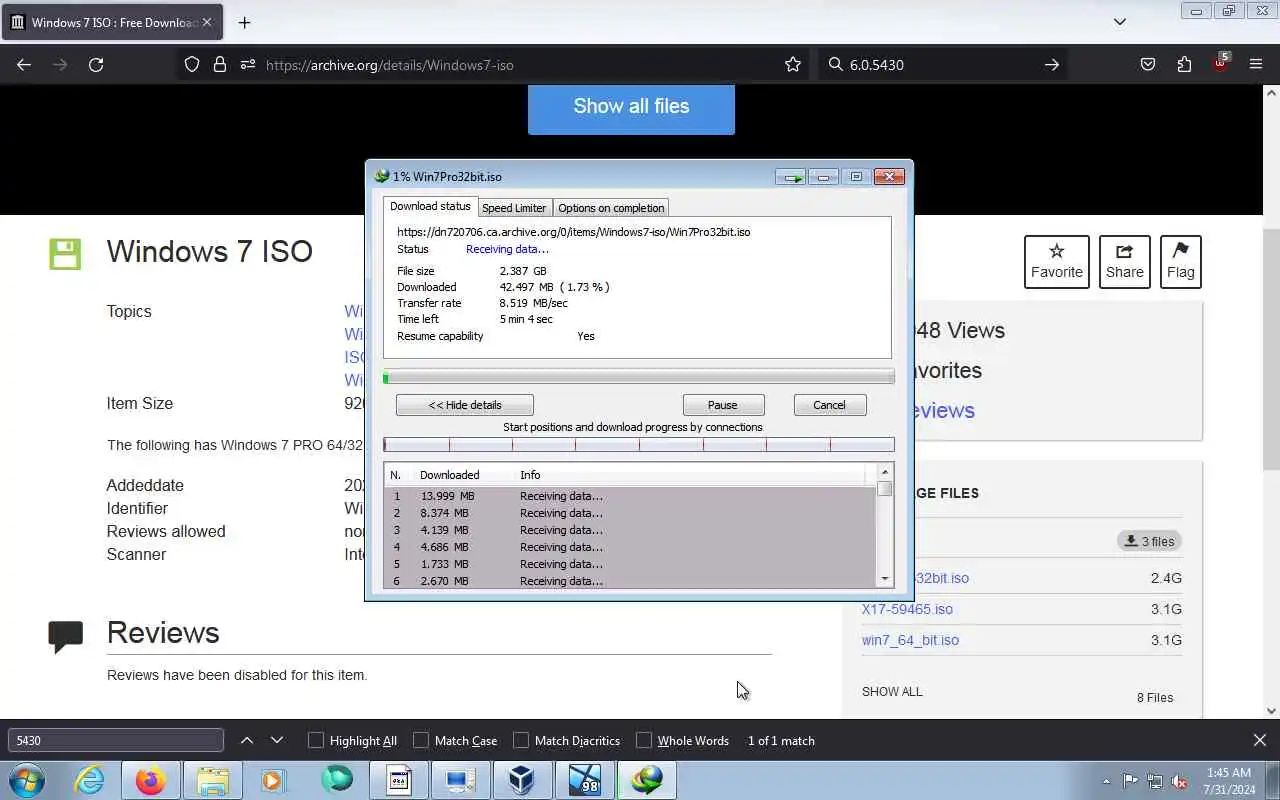Screen dimensions: 1280x800
Task: Reload the current page
Action: click(x=96, y=64)
